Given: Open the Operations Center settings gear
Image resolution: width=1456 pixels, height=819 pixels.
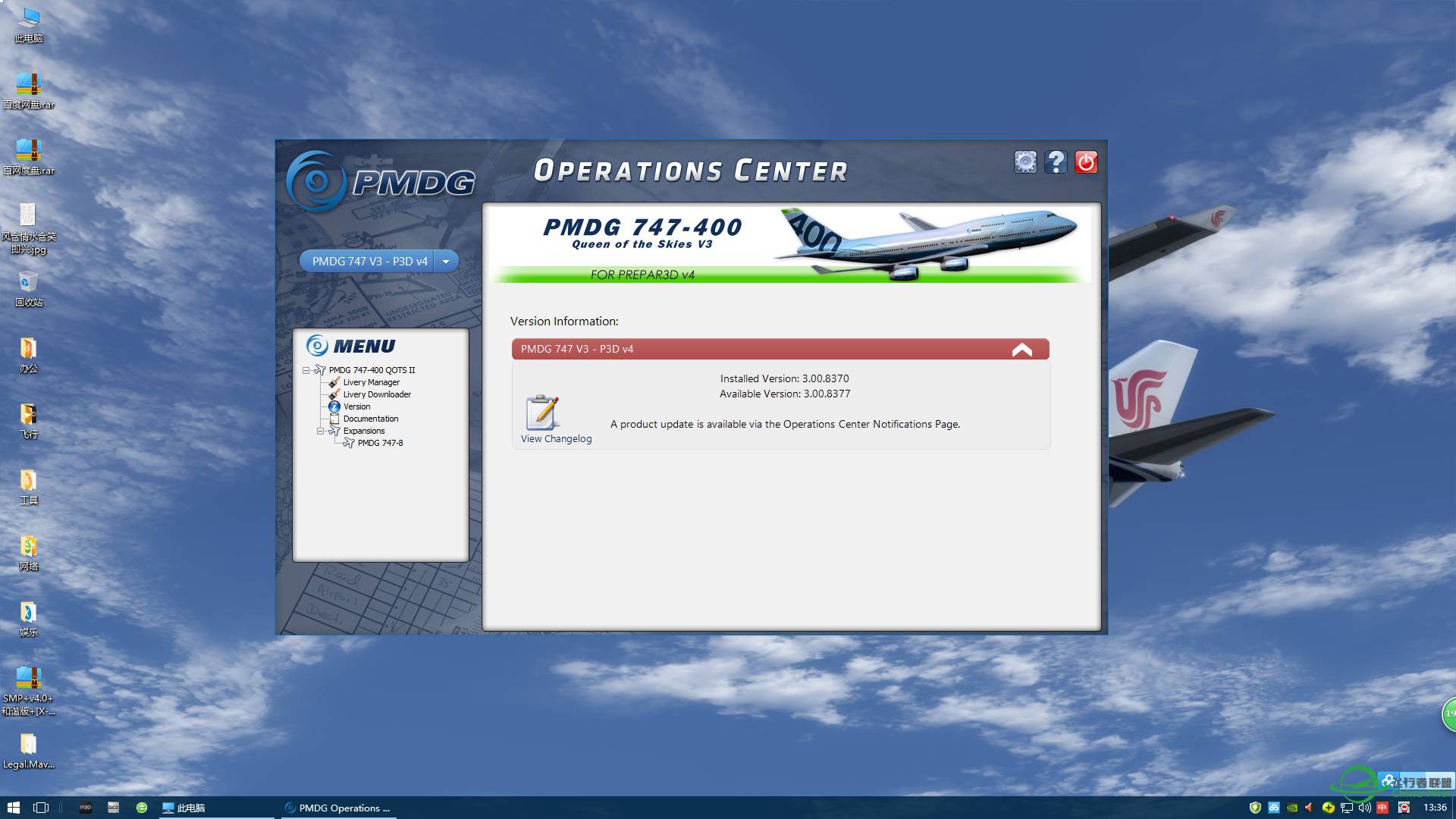Looking at the screenshot, I should 1025,162.
